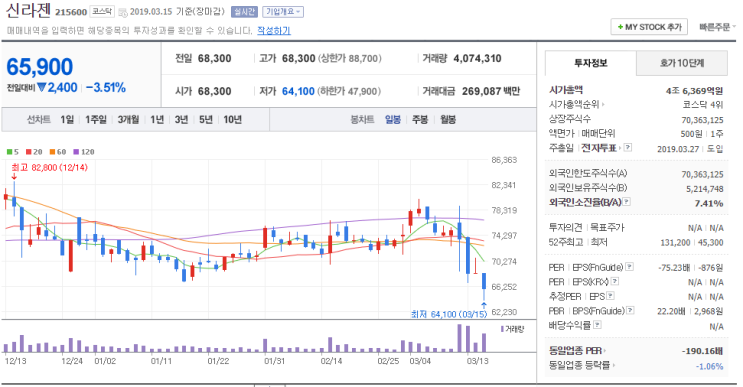Open the 동일업종 PER link
This screenshot has height=387, width=743.
[577, 351]
